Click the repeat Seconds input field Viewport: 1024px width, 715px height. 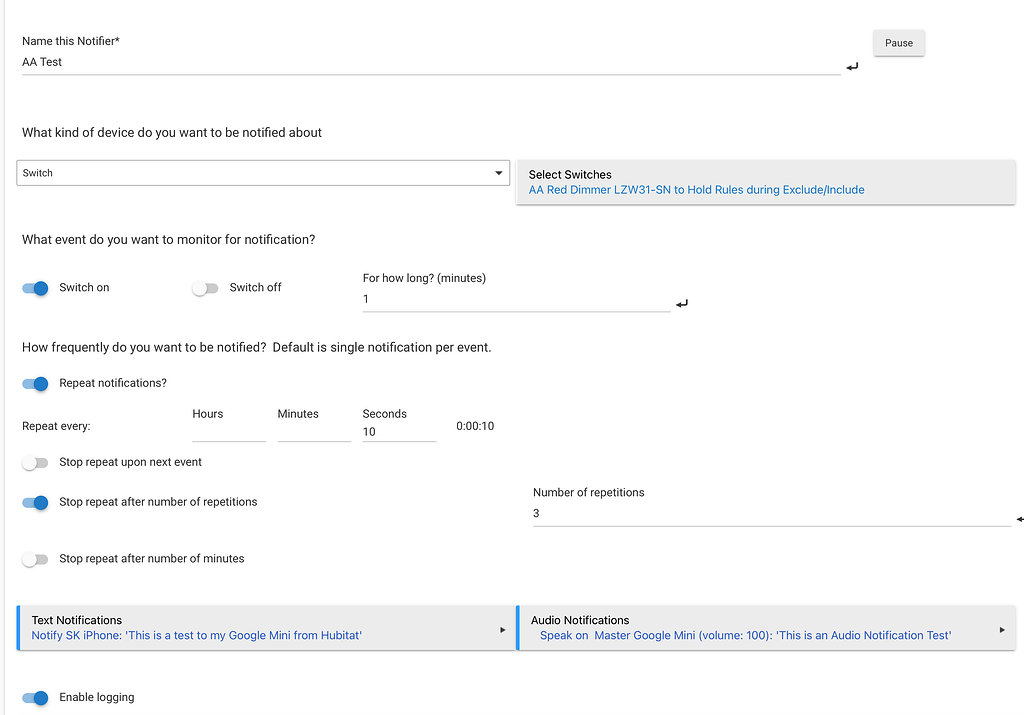[x=398, y=432]
